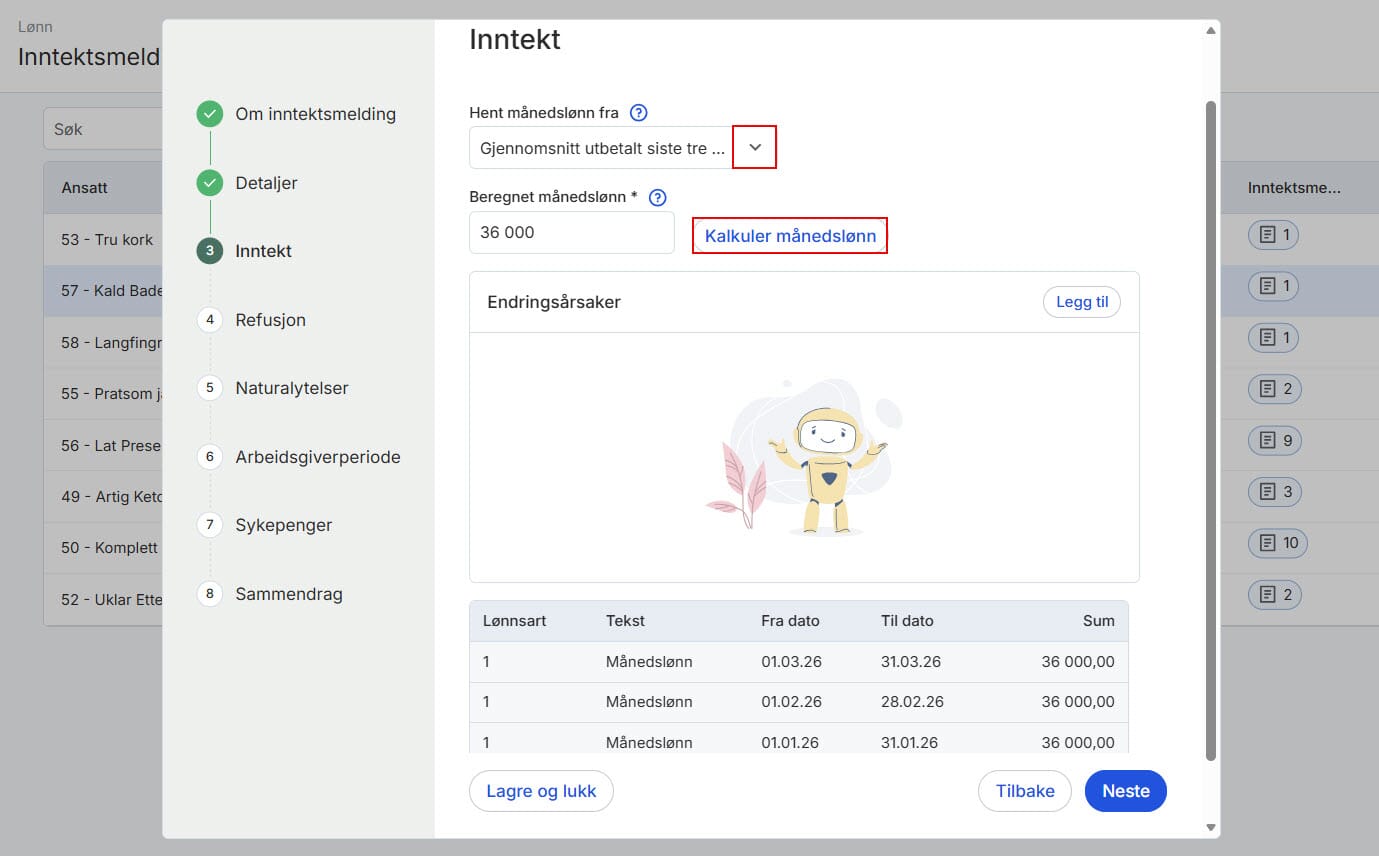
Task: Click completed checkmark for Detaljer step
Action: tap(210, 183)
